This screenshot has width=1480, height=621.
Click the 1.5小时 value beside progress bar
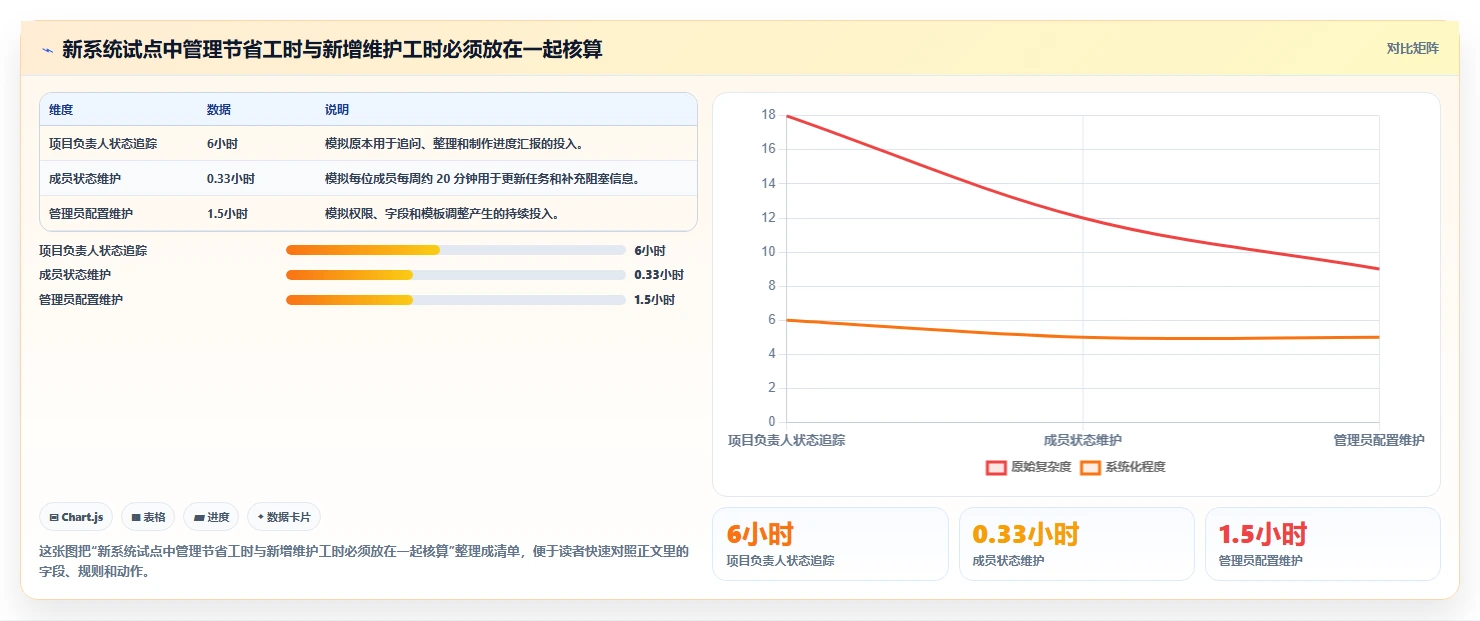[x=654, y=300]
